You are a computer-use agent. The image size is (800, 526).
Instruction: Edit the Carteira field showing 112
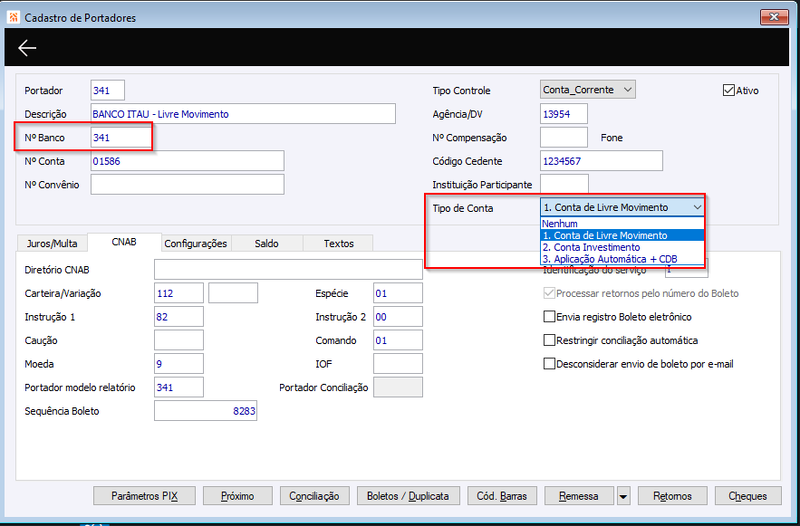tap(179, 293)
